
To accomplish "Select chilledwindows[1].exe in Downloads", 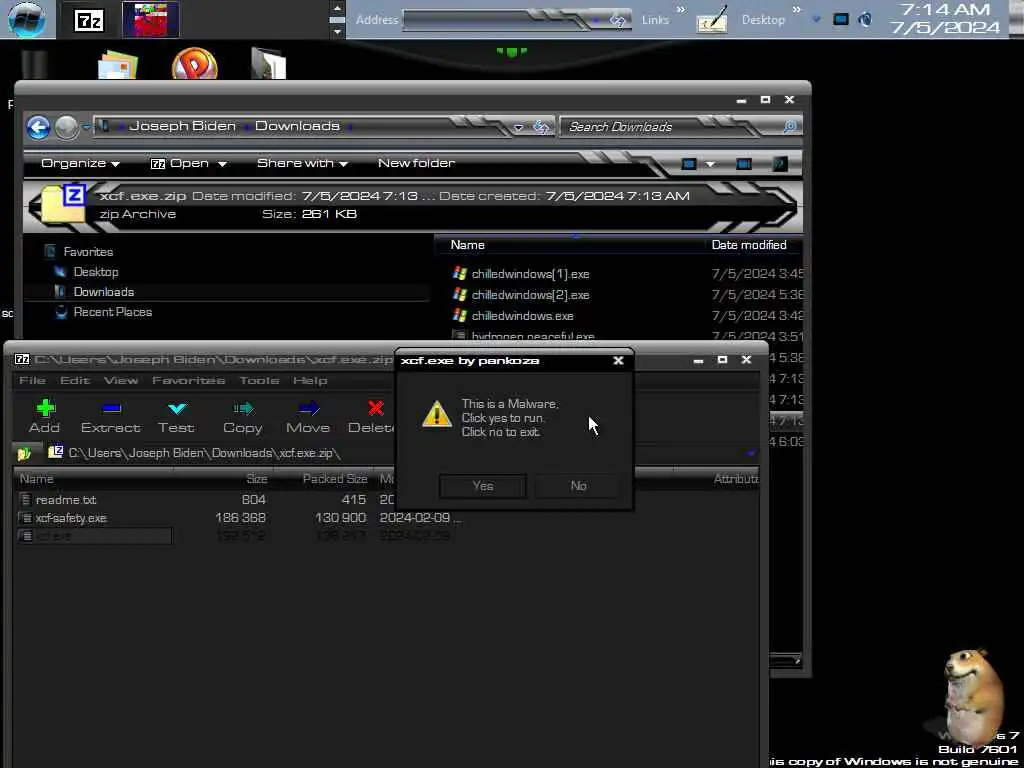I will pos(530,274).
